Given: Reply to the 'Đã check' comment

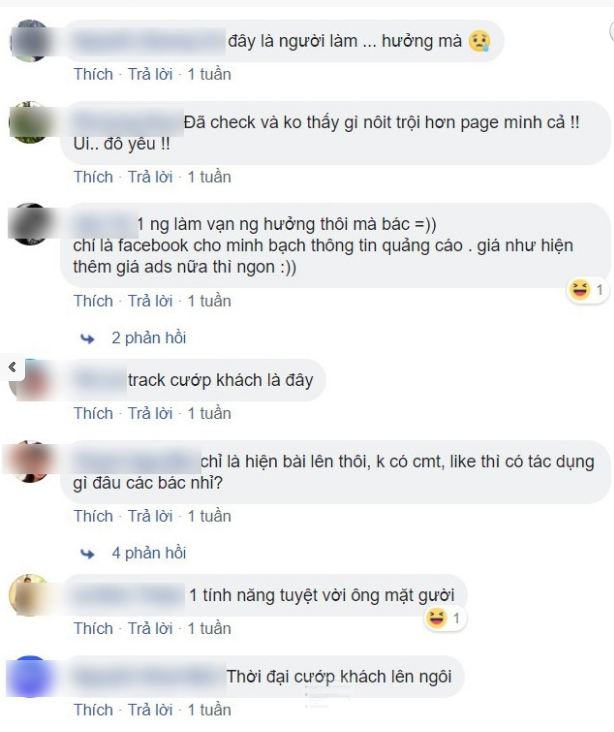Looking at the screenshot, I should tap(150, 177).
